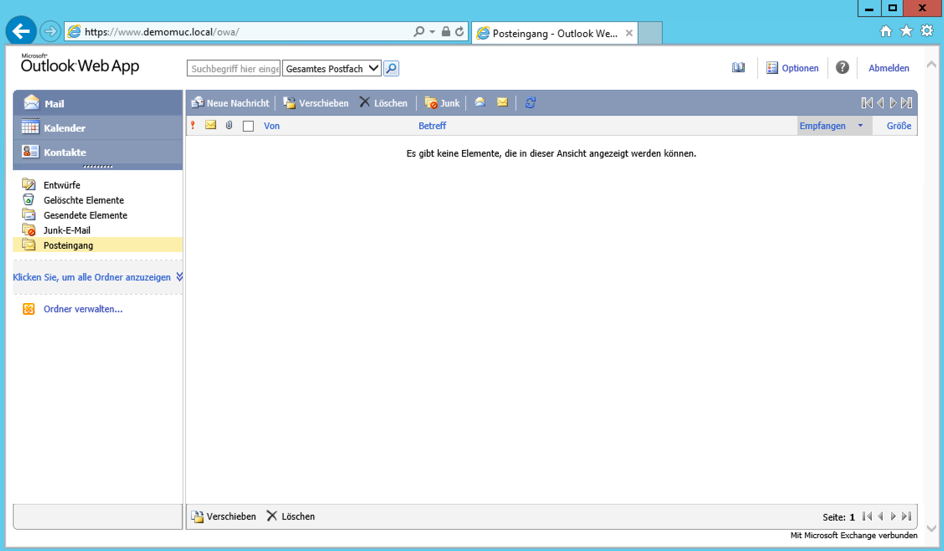Click the search text input field
The width and height of the screenshot is (944, 551).
(234, 69)
